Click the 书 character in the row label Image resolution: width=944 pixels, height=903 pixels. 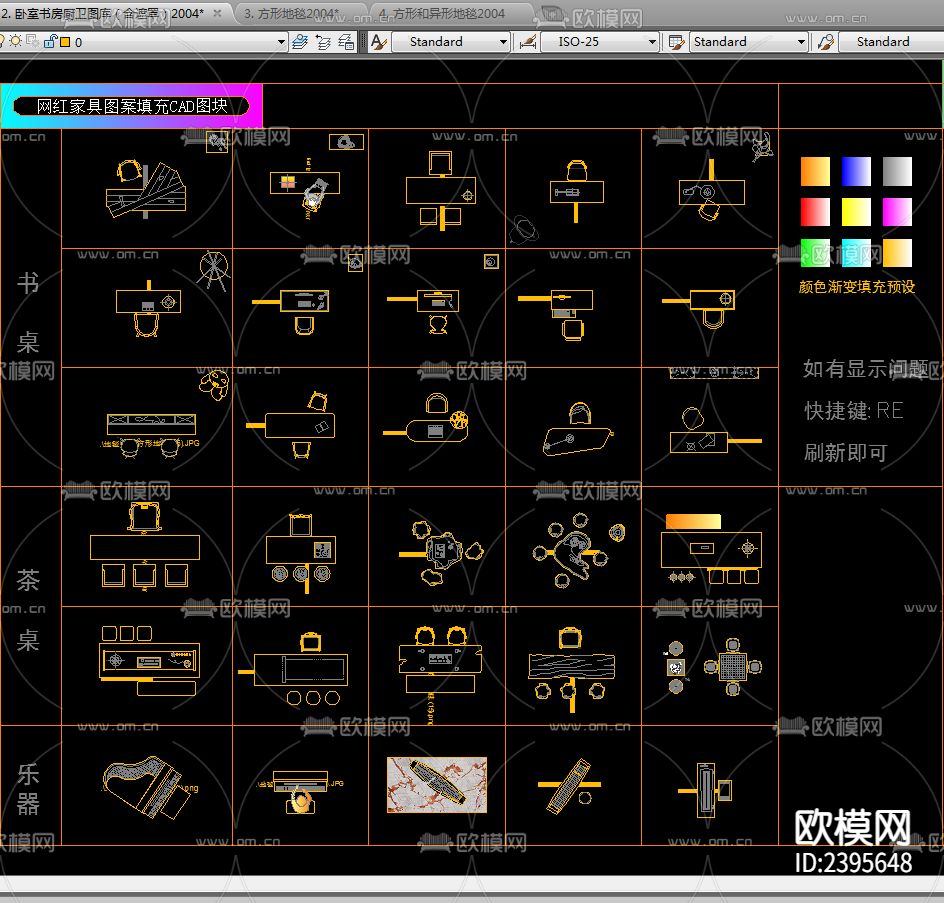28,283
